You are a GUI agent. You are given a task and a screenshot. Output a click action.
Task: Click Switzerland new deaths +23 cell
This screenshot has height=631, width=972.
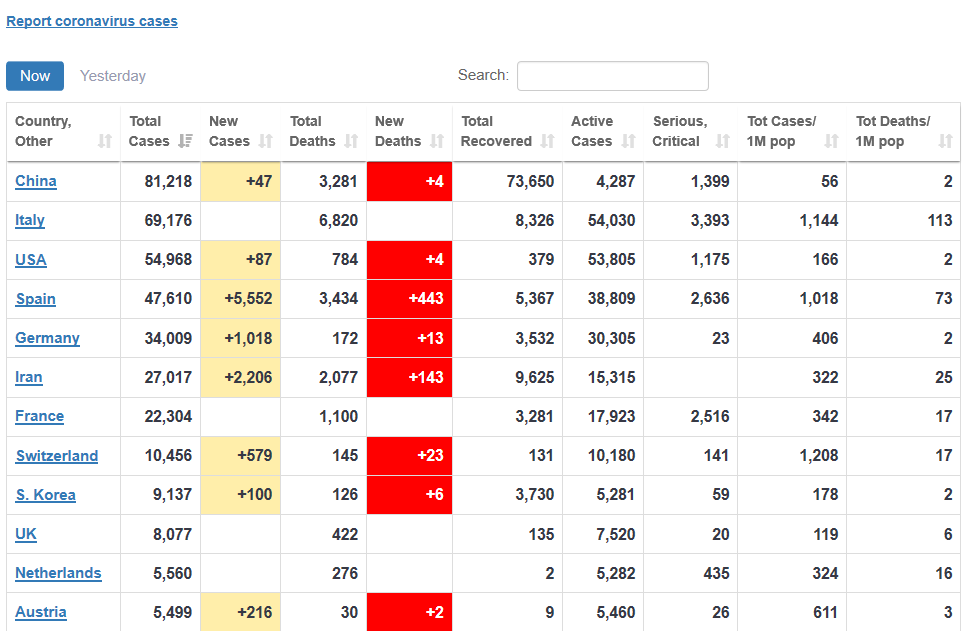pos(409,456)
